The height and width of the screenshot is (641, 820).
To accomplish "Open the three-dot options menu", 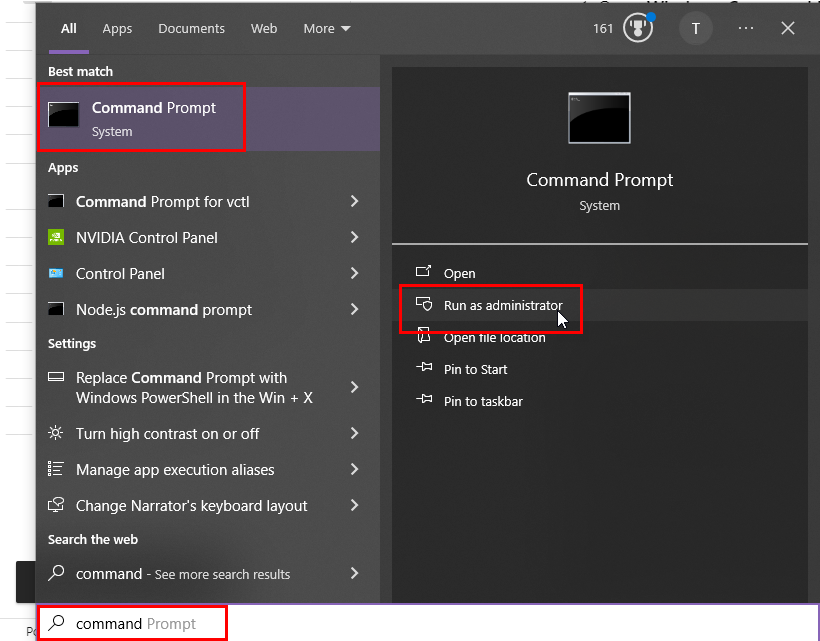I will pos(746,28).
